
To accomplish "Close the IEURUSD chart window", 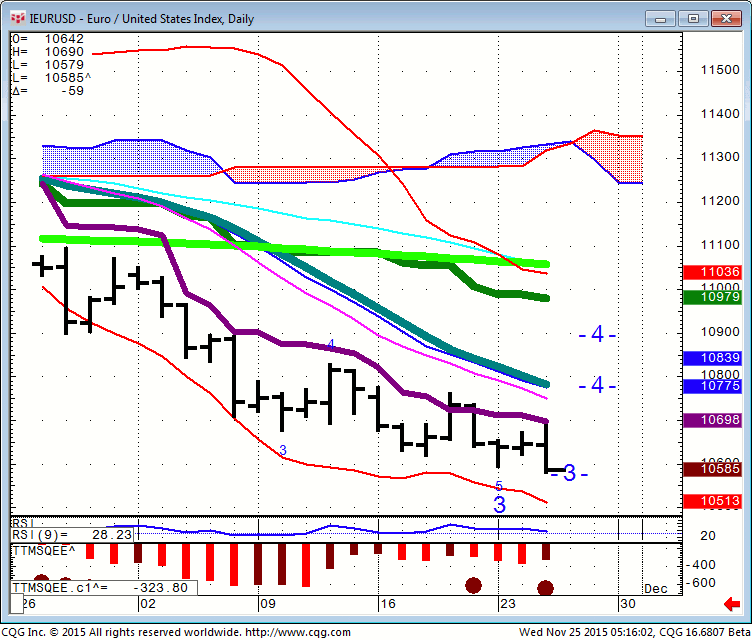I will tap(726, 19).
